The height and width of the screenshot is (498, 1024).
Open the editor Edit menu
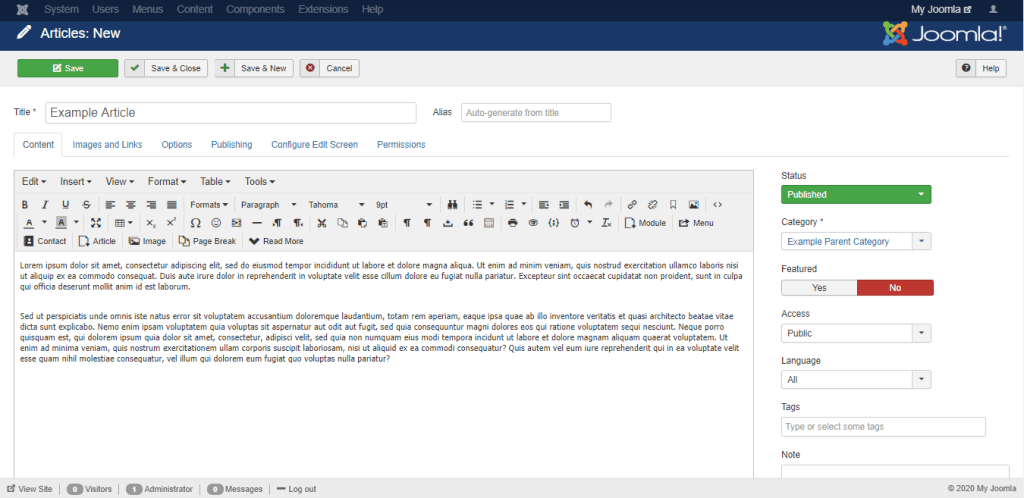click(x=33, y=181)
